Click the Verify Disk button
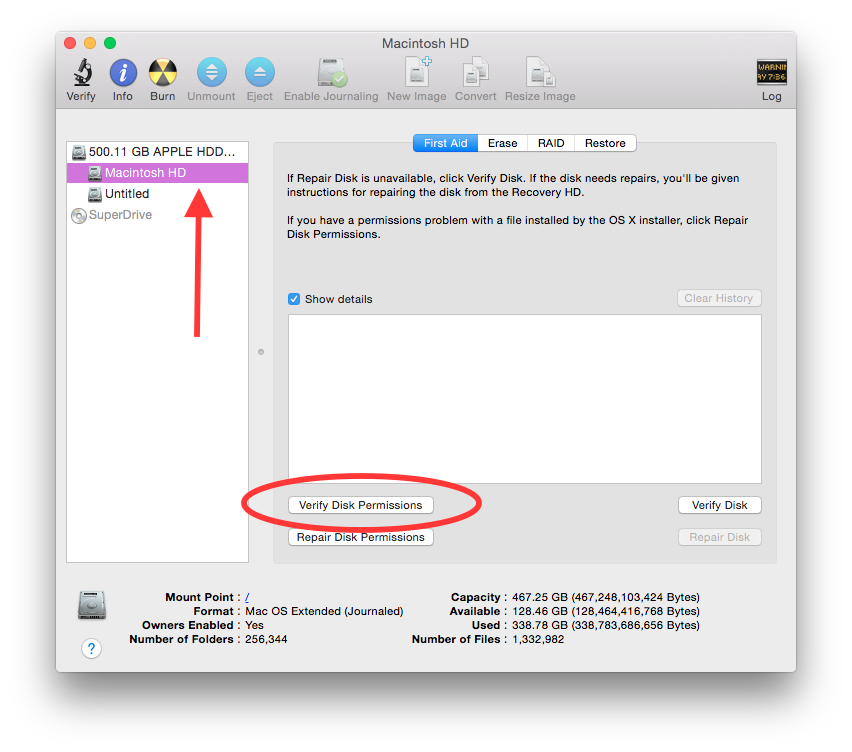 [719, 505]
